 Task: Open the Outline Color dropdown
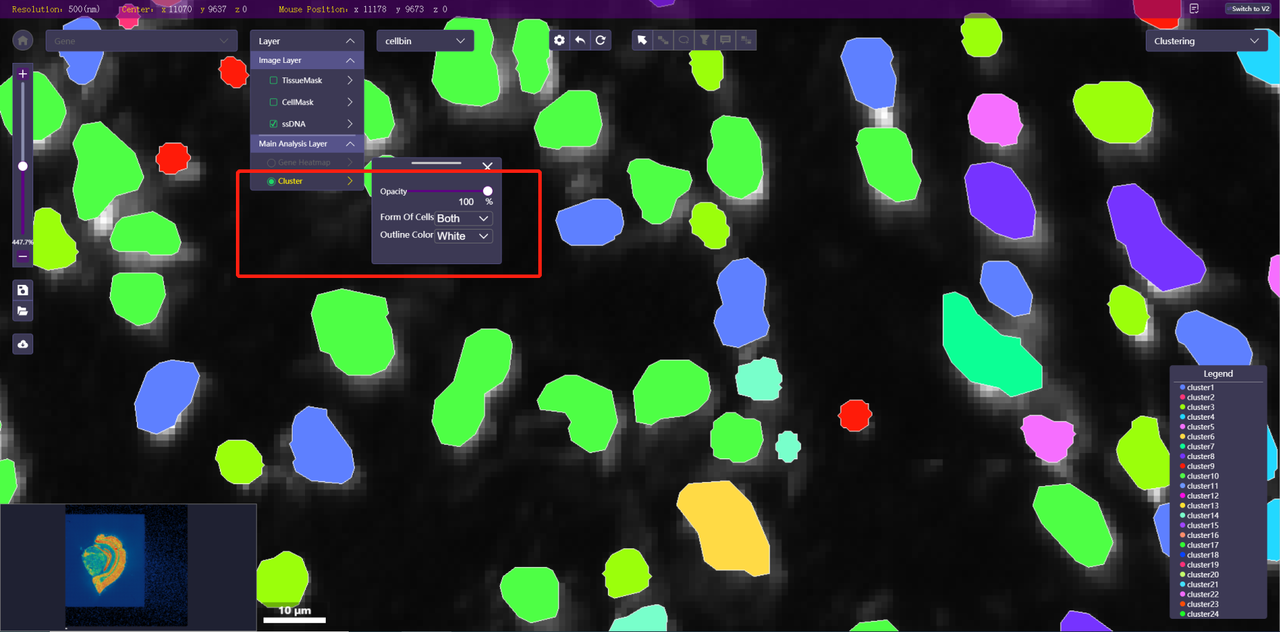pos(464,236)
